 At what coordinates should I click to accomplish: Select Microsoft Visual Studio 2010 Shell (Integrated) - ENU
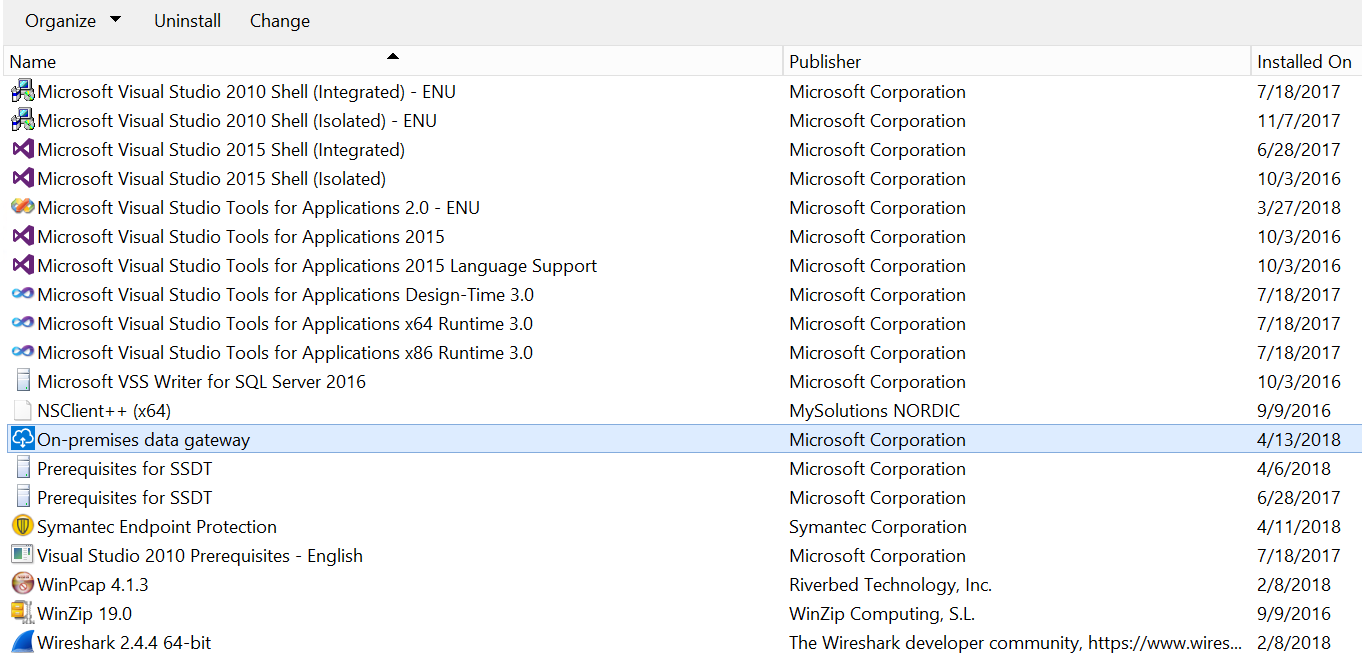pos(246,92)
